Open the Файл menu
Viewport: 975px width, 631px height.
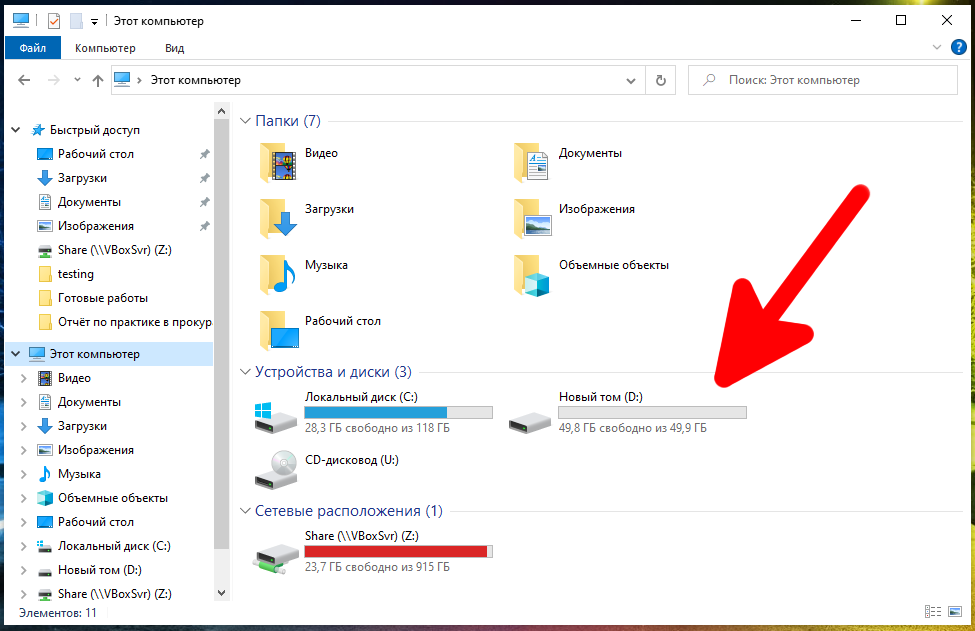pos(32,48)
